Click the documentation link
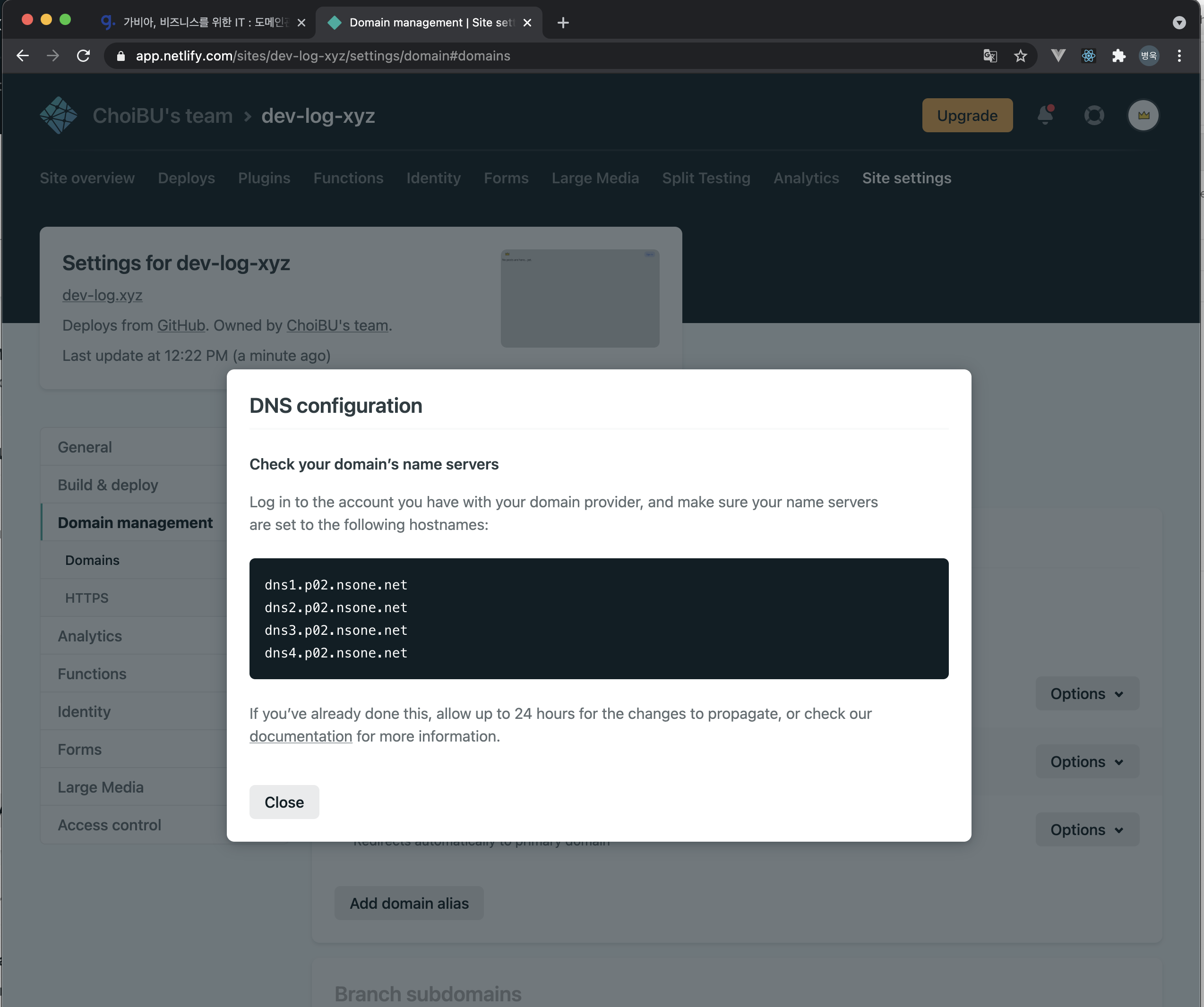Screen dimensions: 1204x1007 click(x=301, y=736)
